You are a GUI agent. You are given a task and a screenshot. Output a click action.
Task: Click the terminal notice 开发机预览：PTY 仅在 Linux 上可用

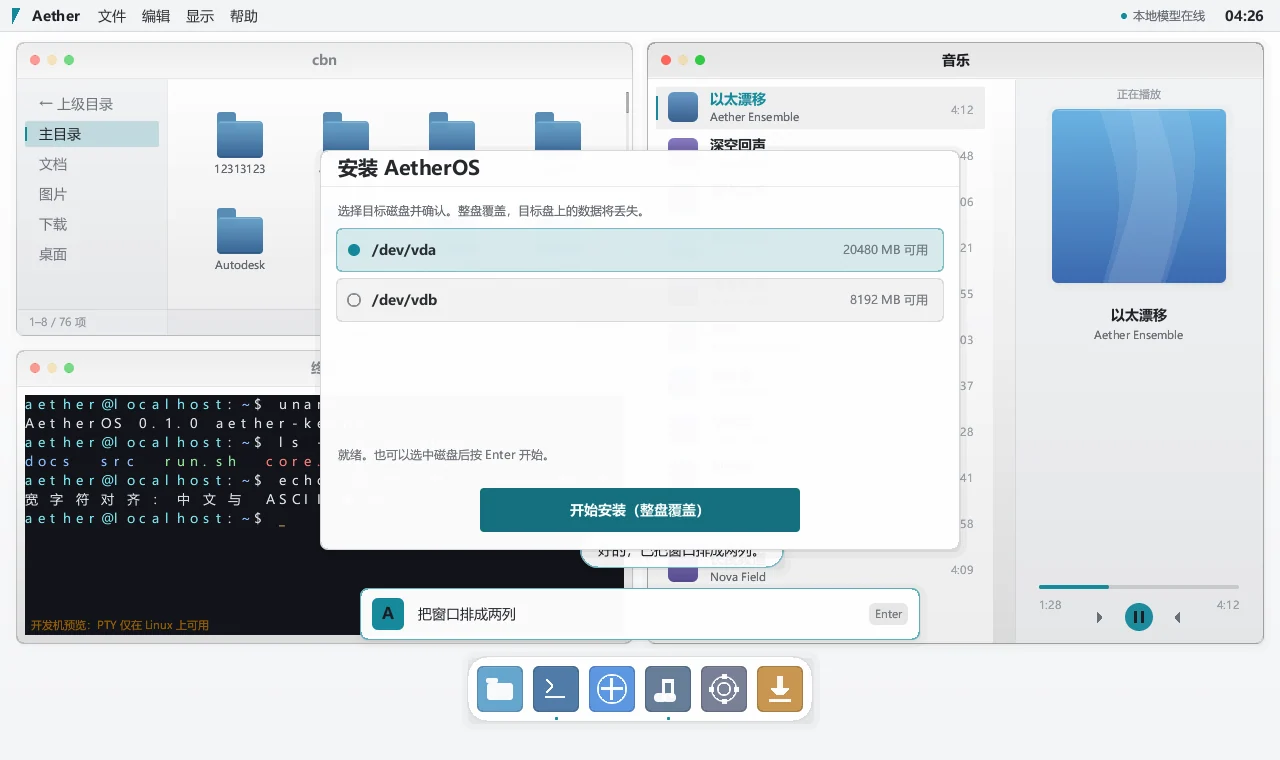[120, 625]
